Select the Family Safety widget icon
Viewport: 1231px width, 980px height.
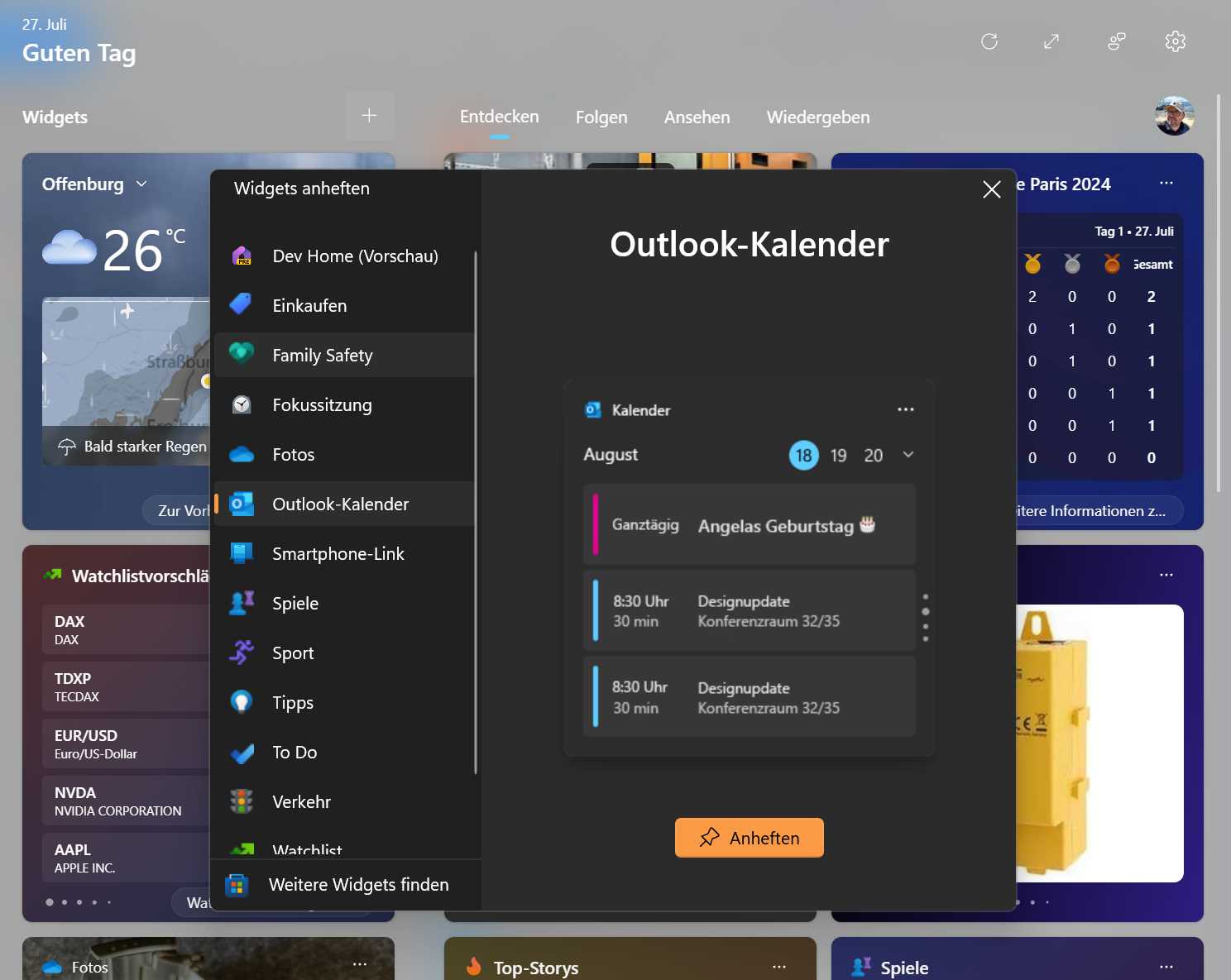(241, 354)
